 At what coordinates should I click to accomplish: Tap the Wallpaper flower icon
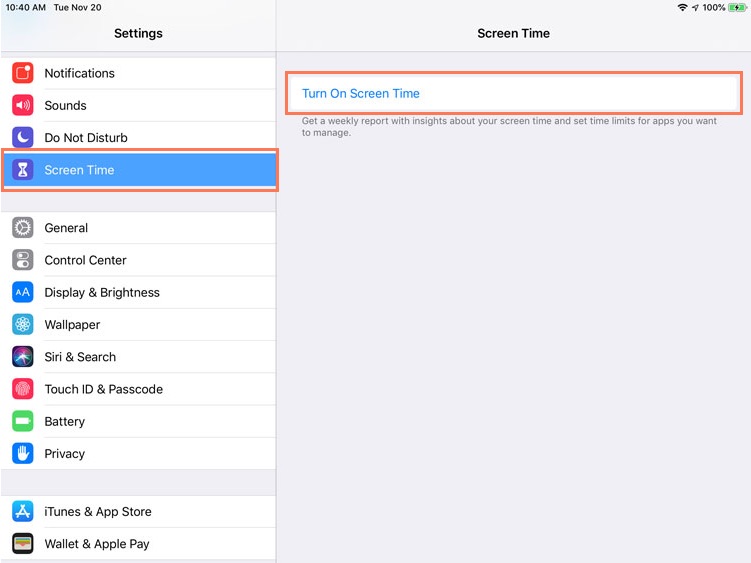click(x=23, y=324)
